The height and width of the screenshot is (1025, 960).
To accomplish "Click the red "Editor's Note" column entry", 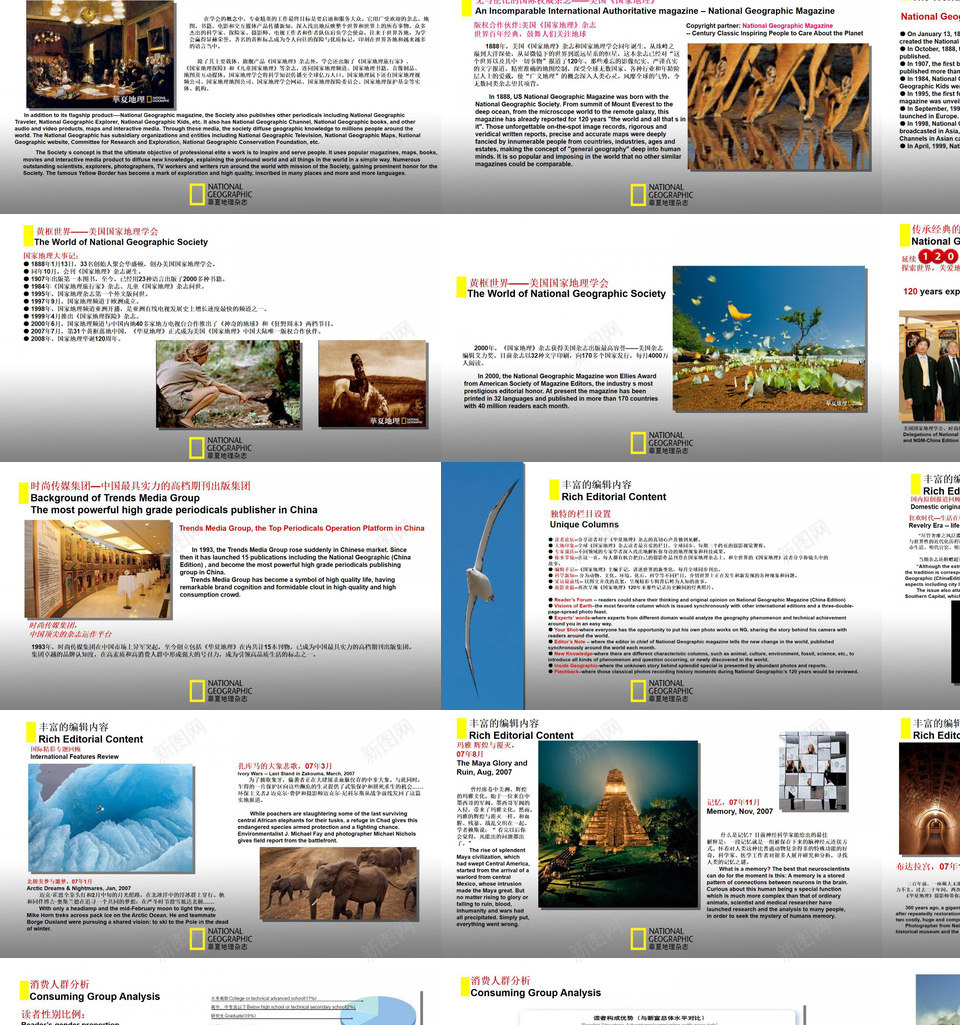I will tap(570, 641).
